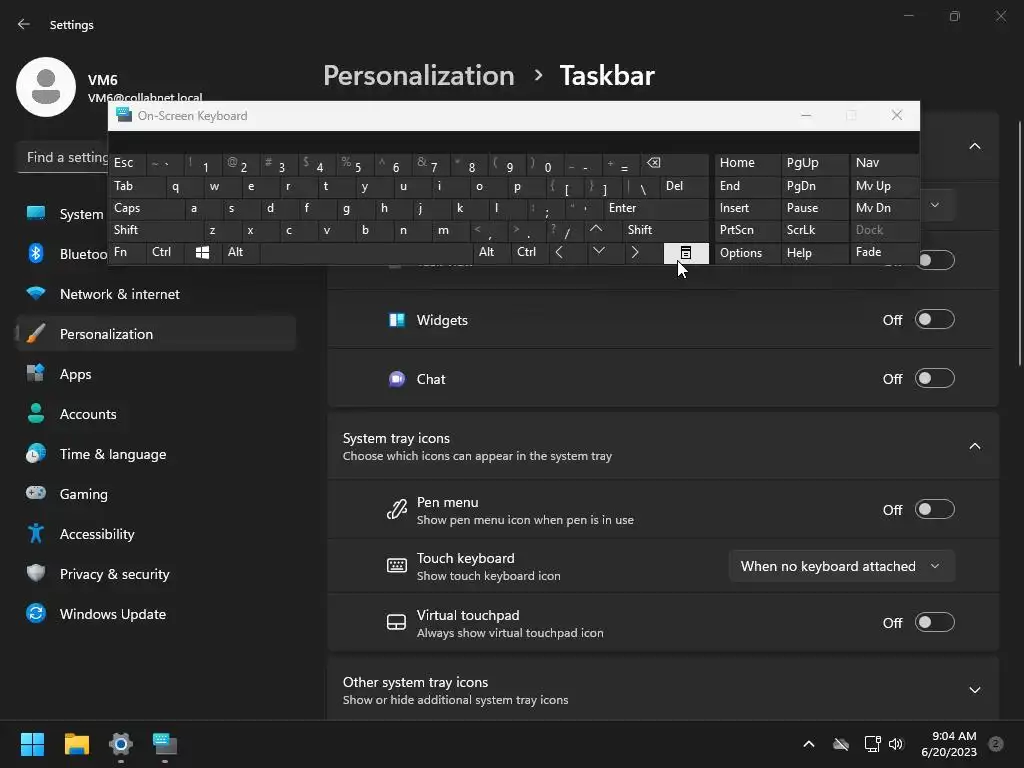This screenshot has width=1024, height=768.
Task: Click Esc key on on-screen keyboard
Action: click(x=127, y=163)
